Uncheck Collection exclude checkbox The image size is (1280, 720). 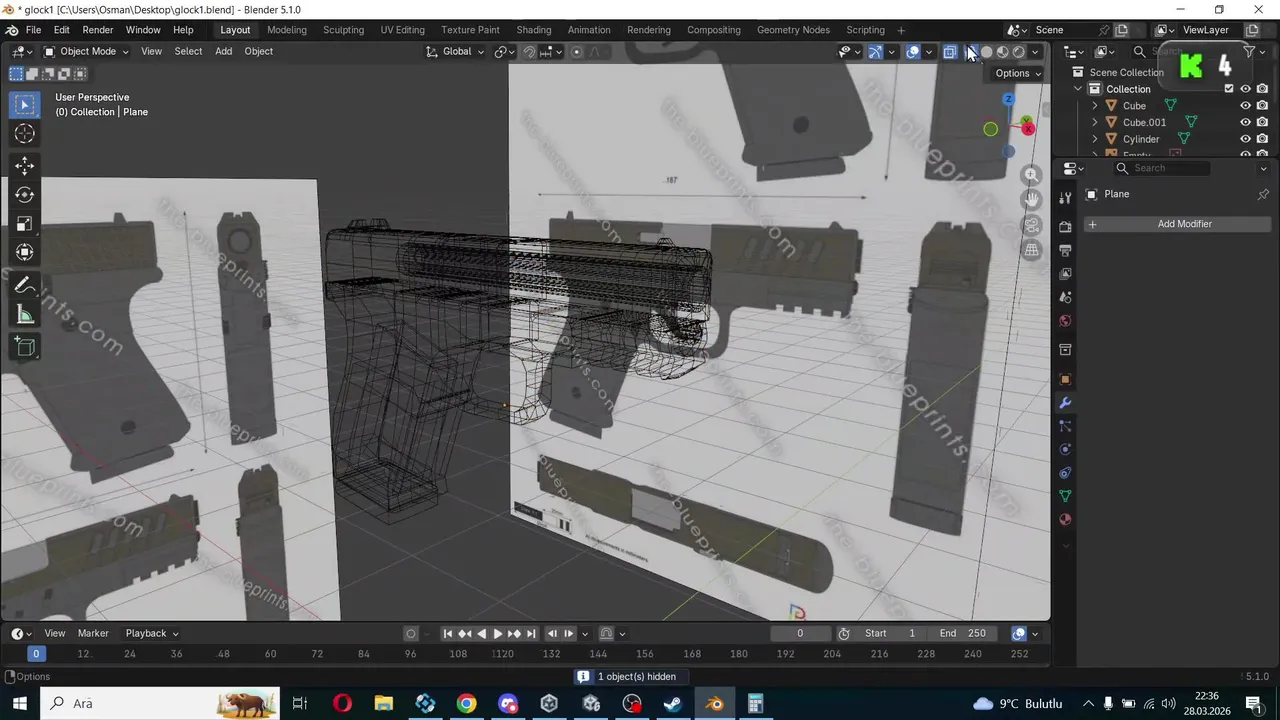1229,89
